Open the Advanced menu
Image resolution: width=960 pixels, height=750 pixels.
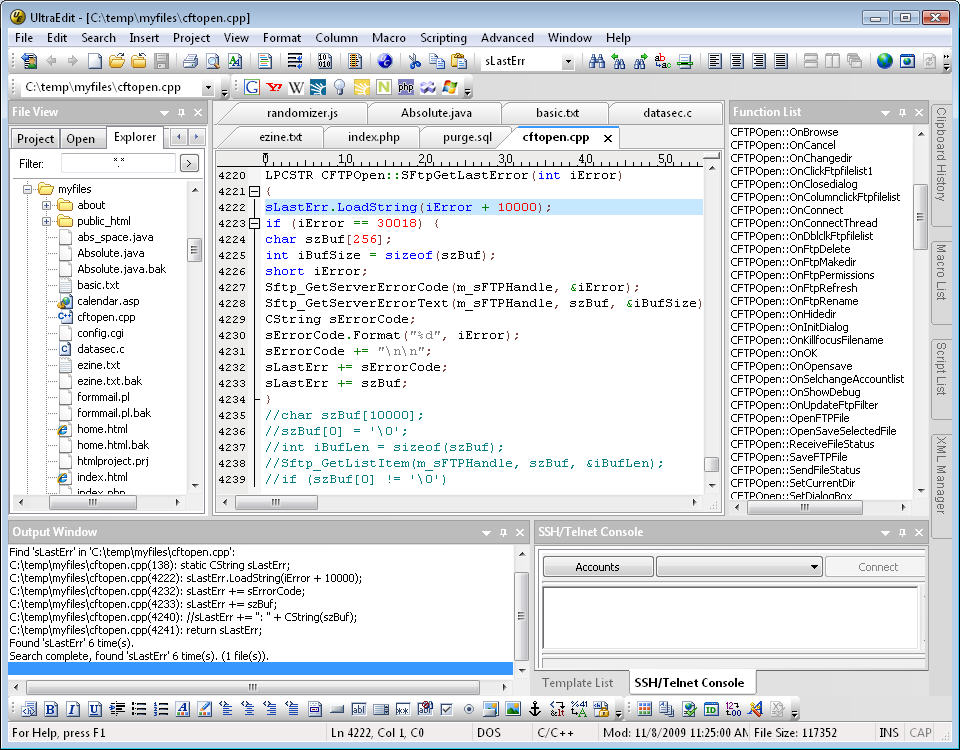pos(507,38)
